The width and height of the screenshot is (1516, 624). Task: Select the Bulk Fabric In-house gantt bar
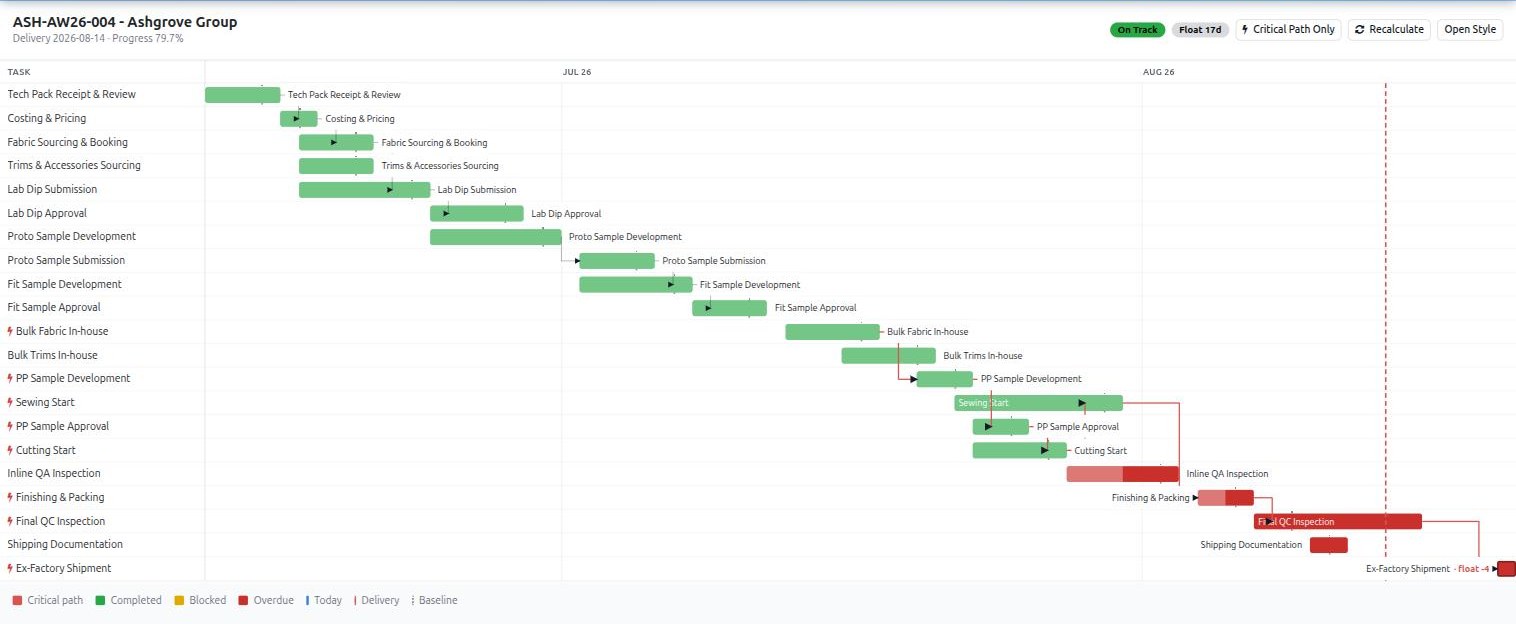(x=832, y=332)
